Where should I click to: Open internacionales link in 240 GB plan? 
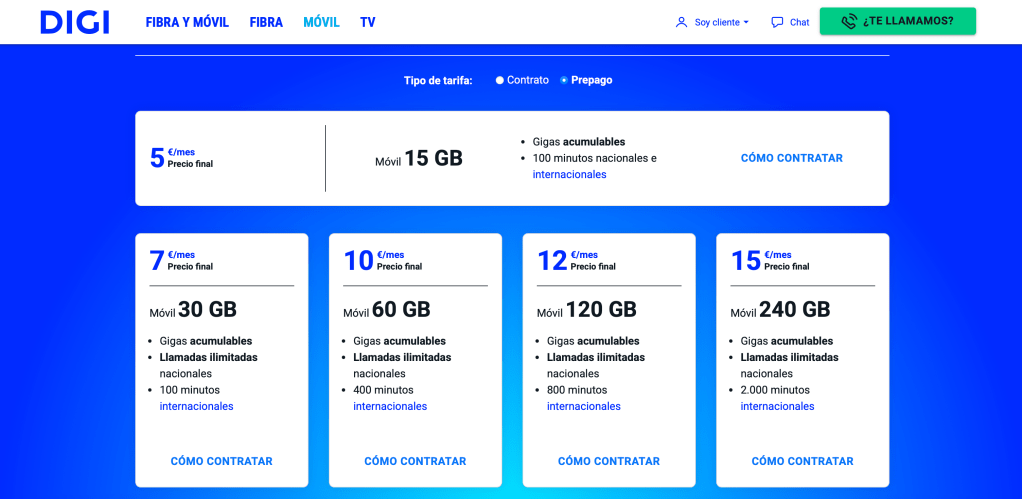pyautogui.click(x=777, y=406)
